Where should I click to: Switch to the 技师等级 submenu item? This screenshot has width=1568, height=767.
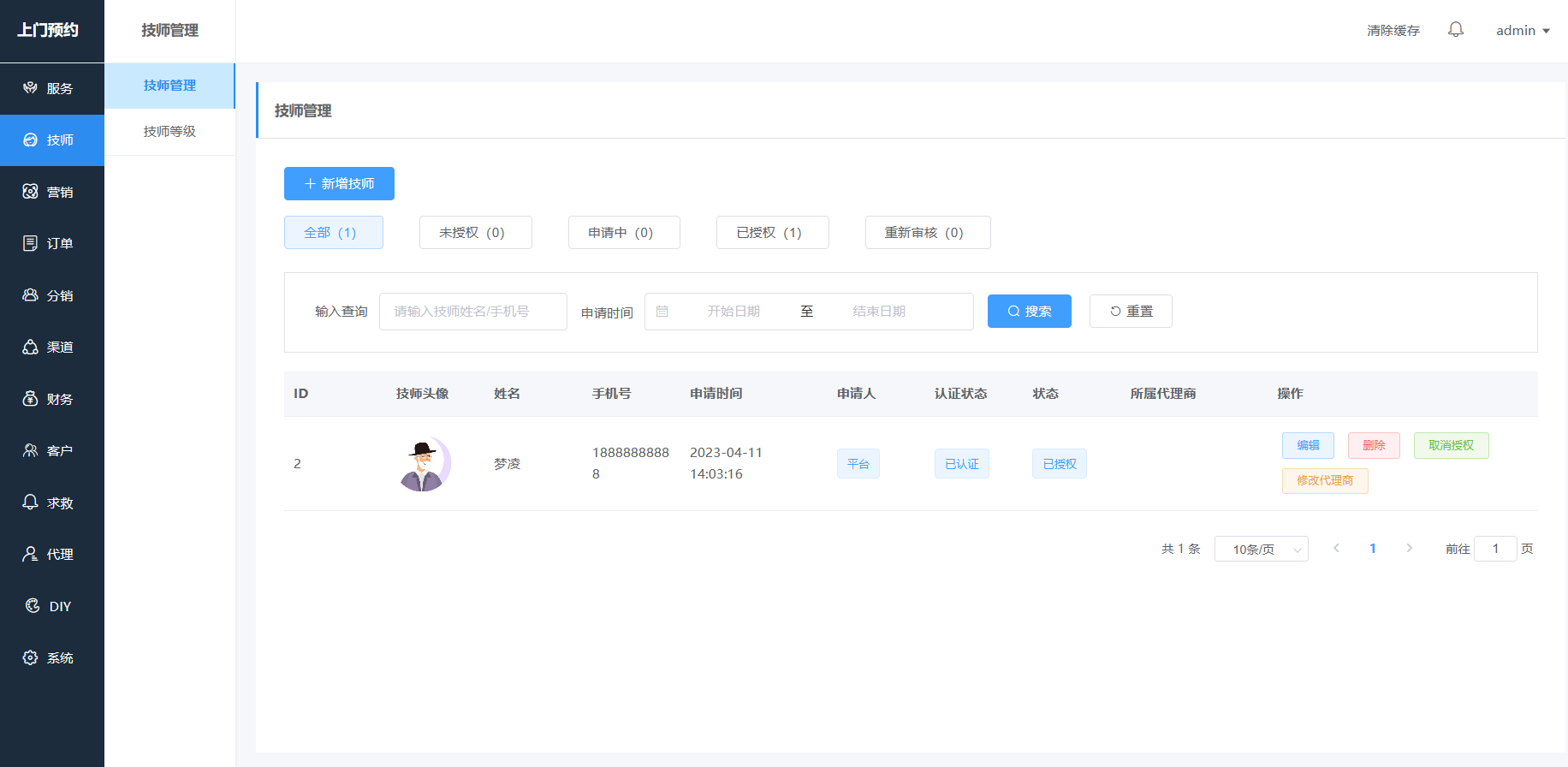click(x=169, y=132)
